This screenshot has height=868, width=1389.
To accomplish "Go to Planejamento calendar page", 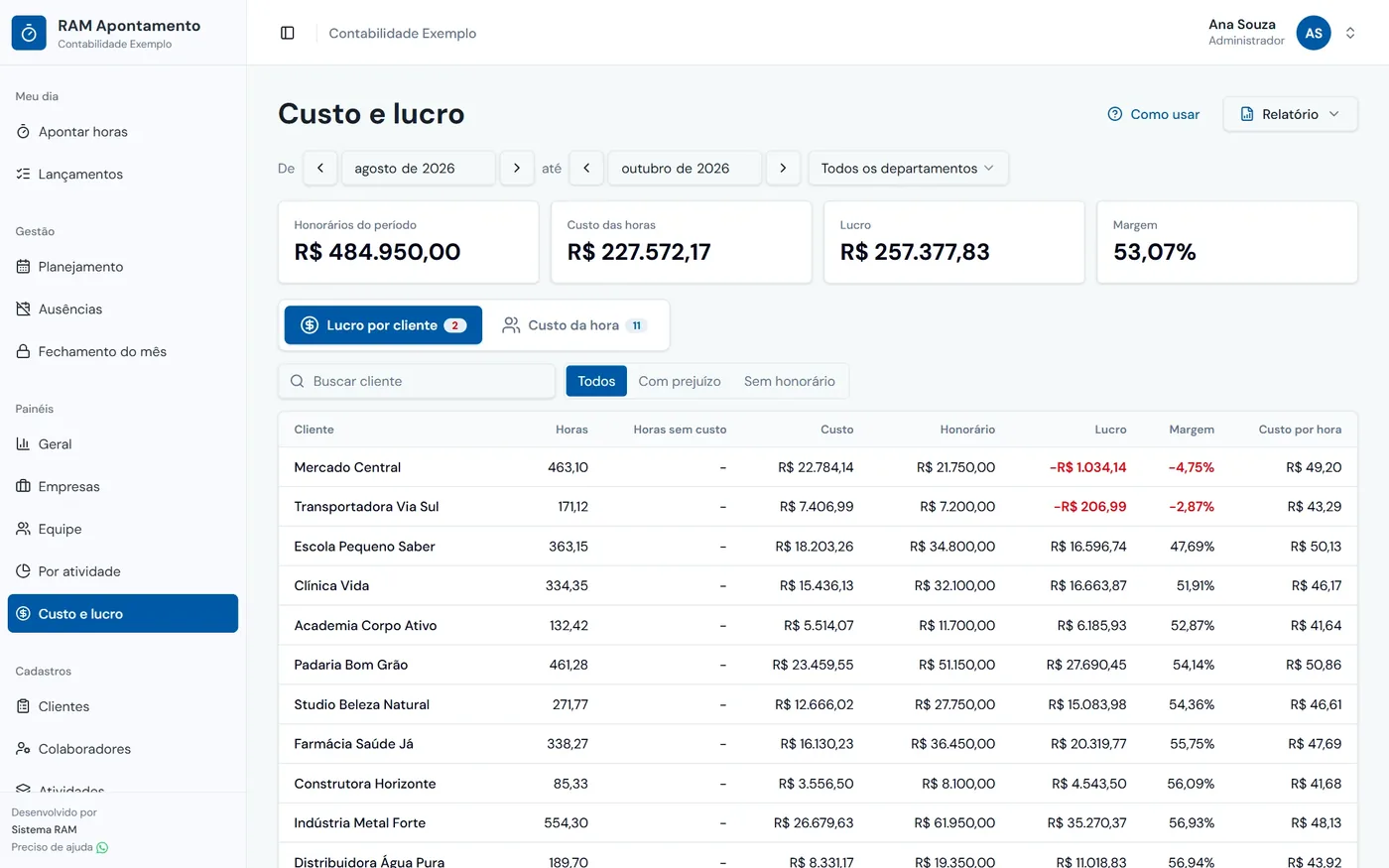I will (x=123, y=267).
